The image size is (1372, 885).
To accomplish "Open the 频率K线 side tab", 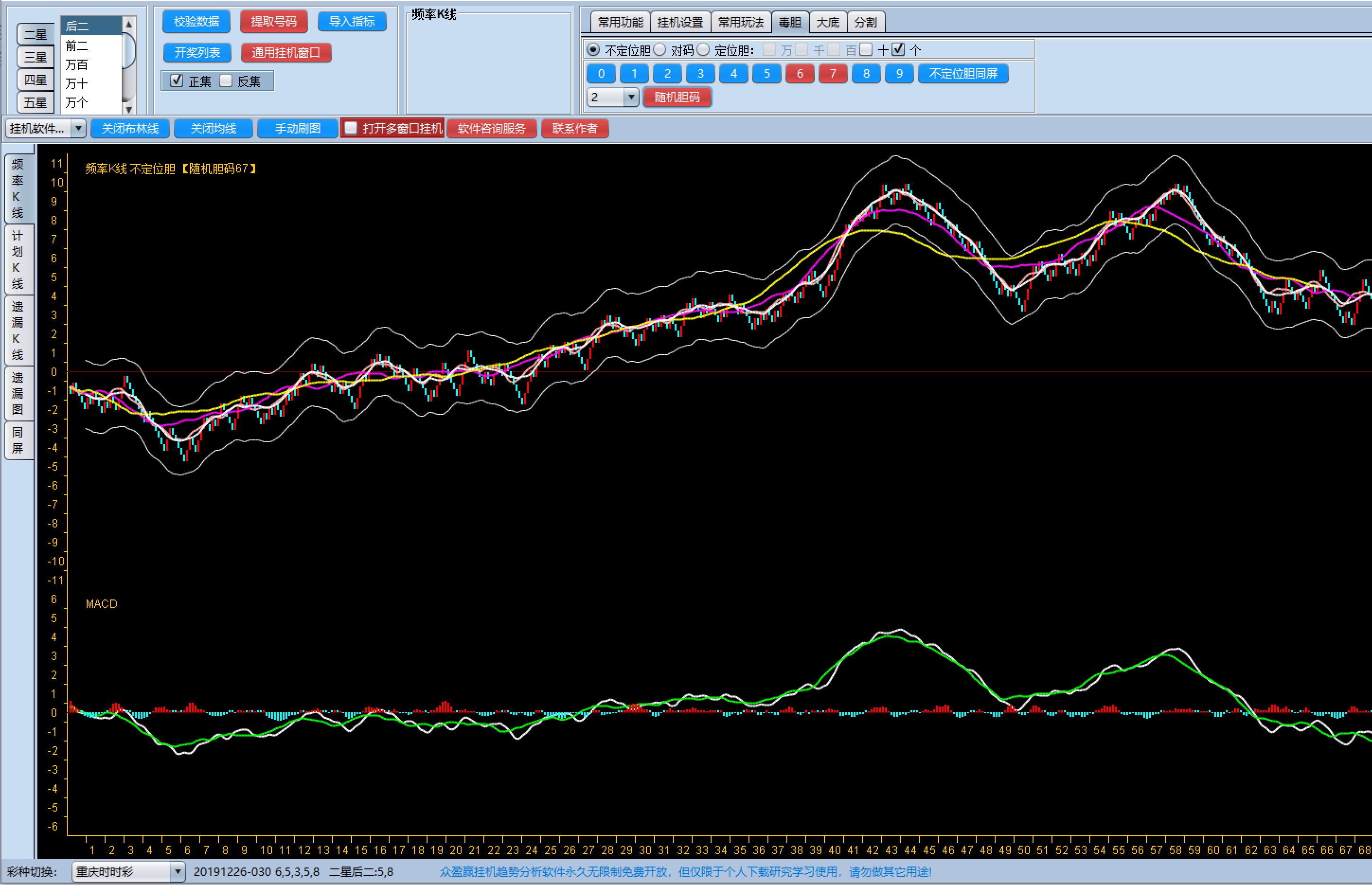I will (18, 188).
